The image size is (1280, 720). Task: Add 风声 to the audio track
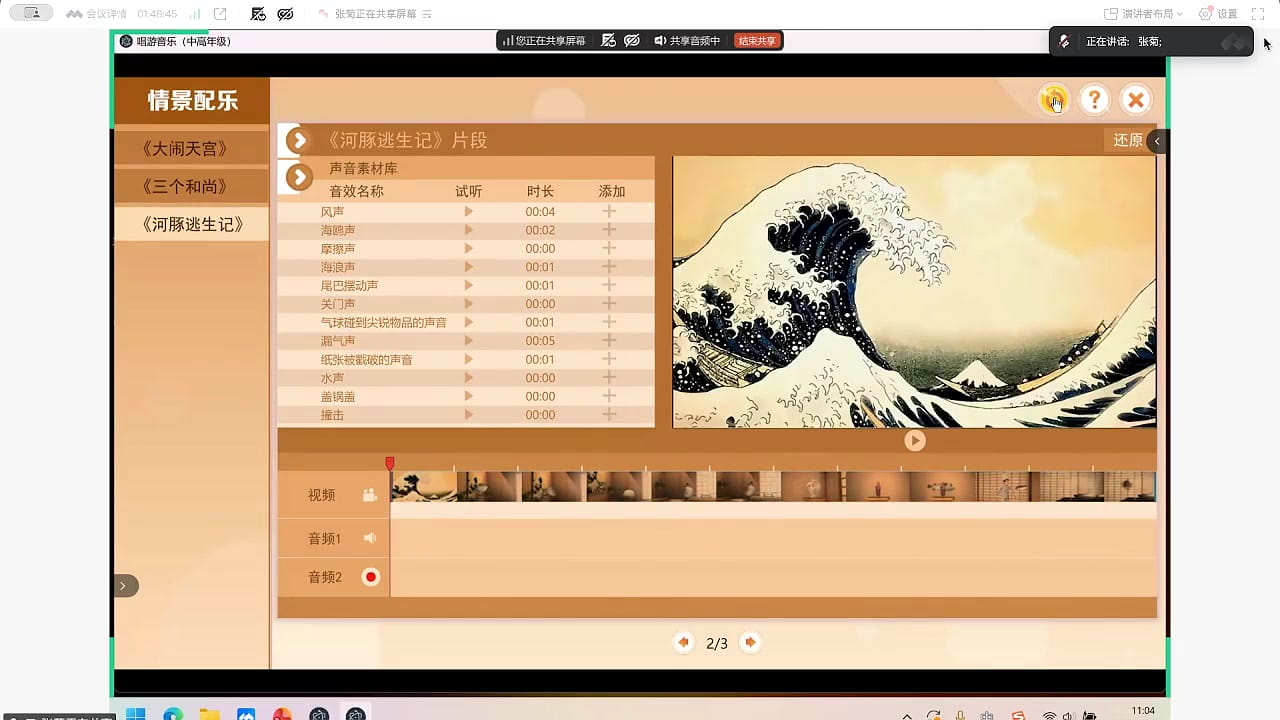609,211
